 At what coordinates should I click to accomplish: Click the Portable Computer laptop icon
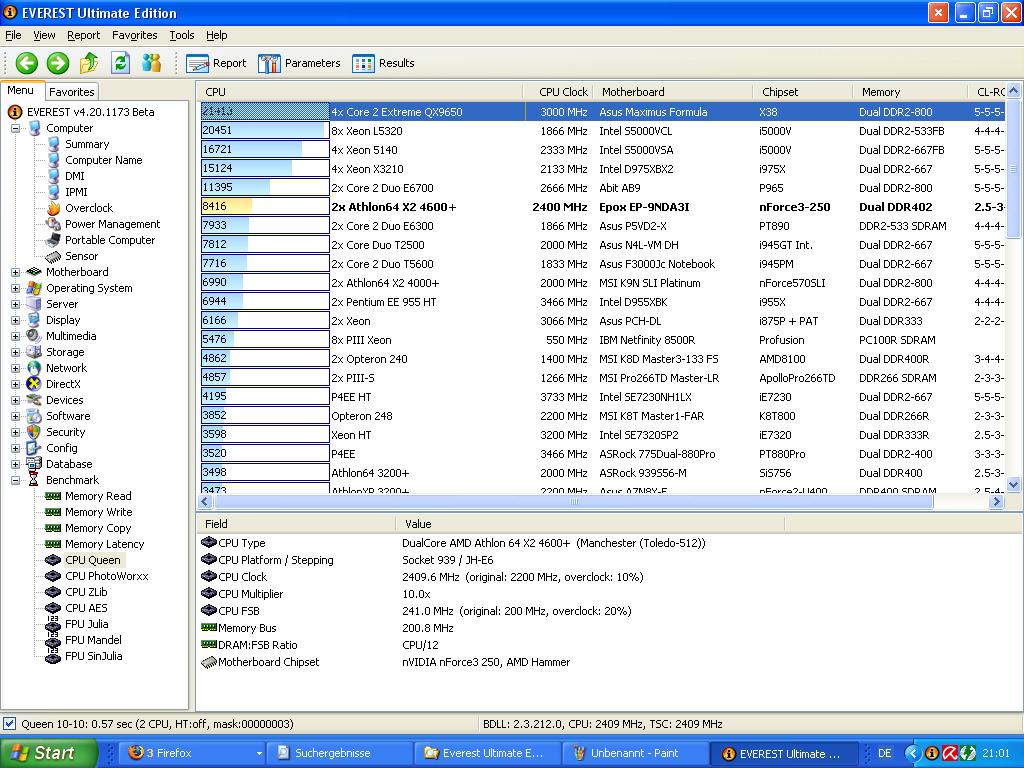[x=54, y=240]
